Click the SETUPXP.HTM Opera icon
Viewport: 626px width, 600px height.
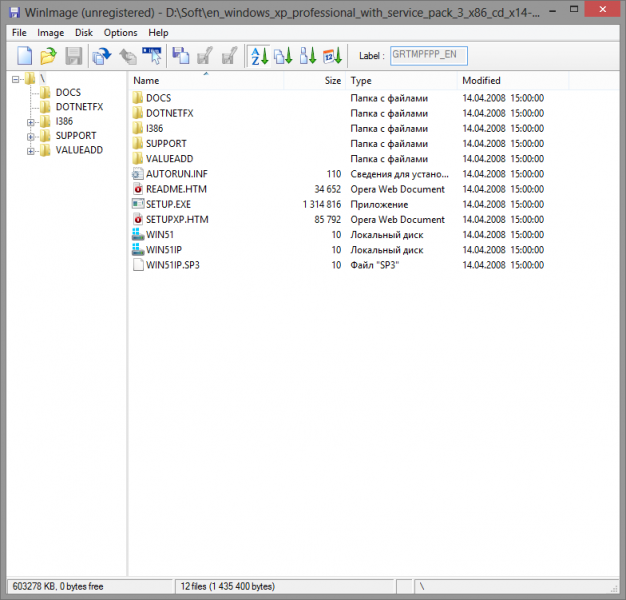click(137, 219)
